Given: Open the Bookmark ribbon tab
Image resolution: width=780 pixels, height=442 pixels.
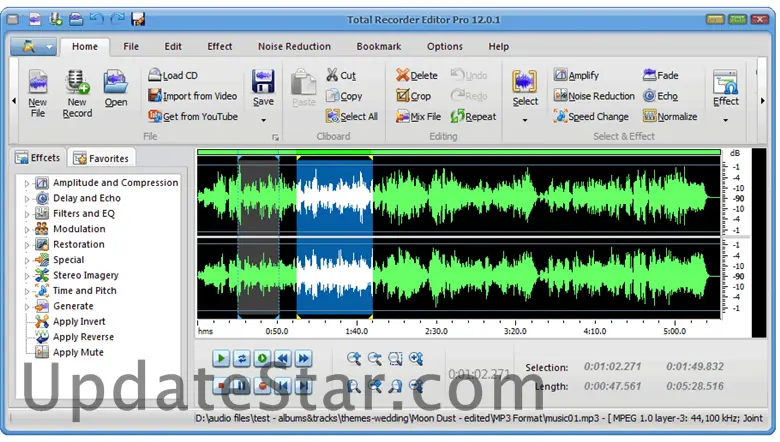Looking at the screenshot, I should 379,46.
